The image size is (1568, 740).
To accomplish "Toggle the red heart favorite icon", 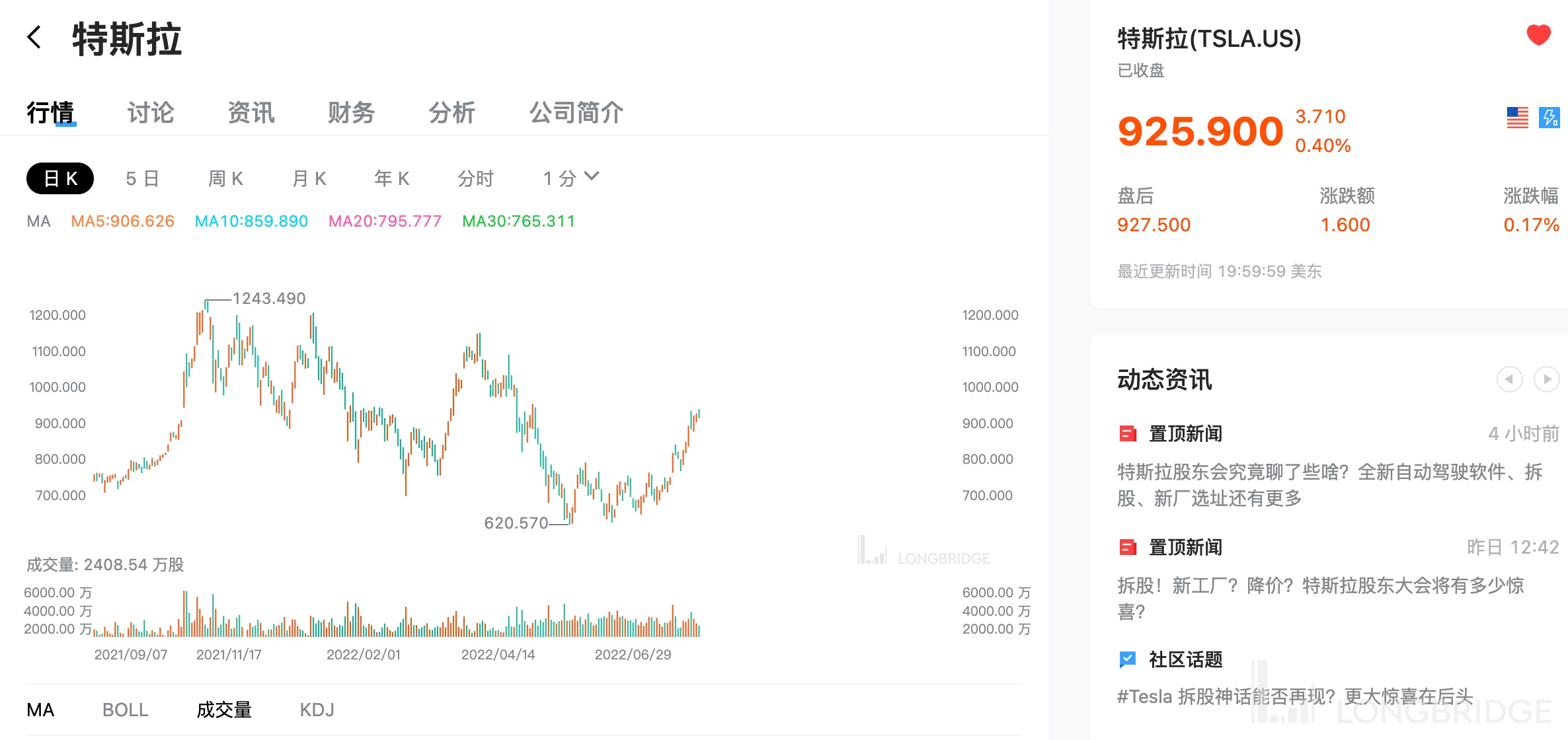I will tap(1538, 35).
